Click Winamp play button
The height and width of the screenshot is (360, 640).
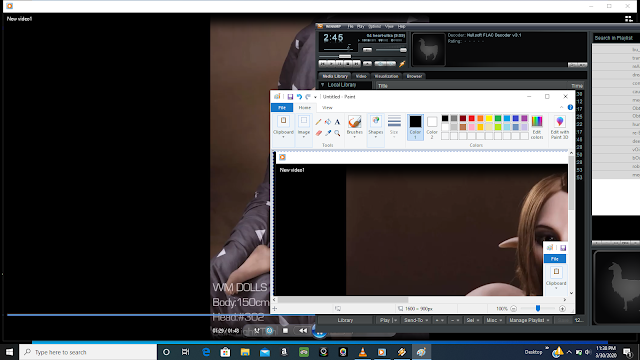click(331, 64)
